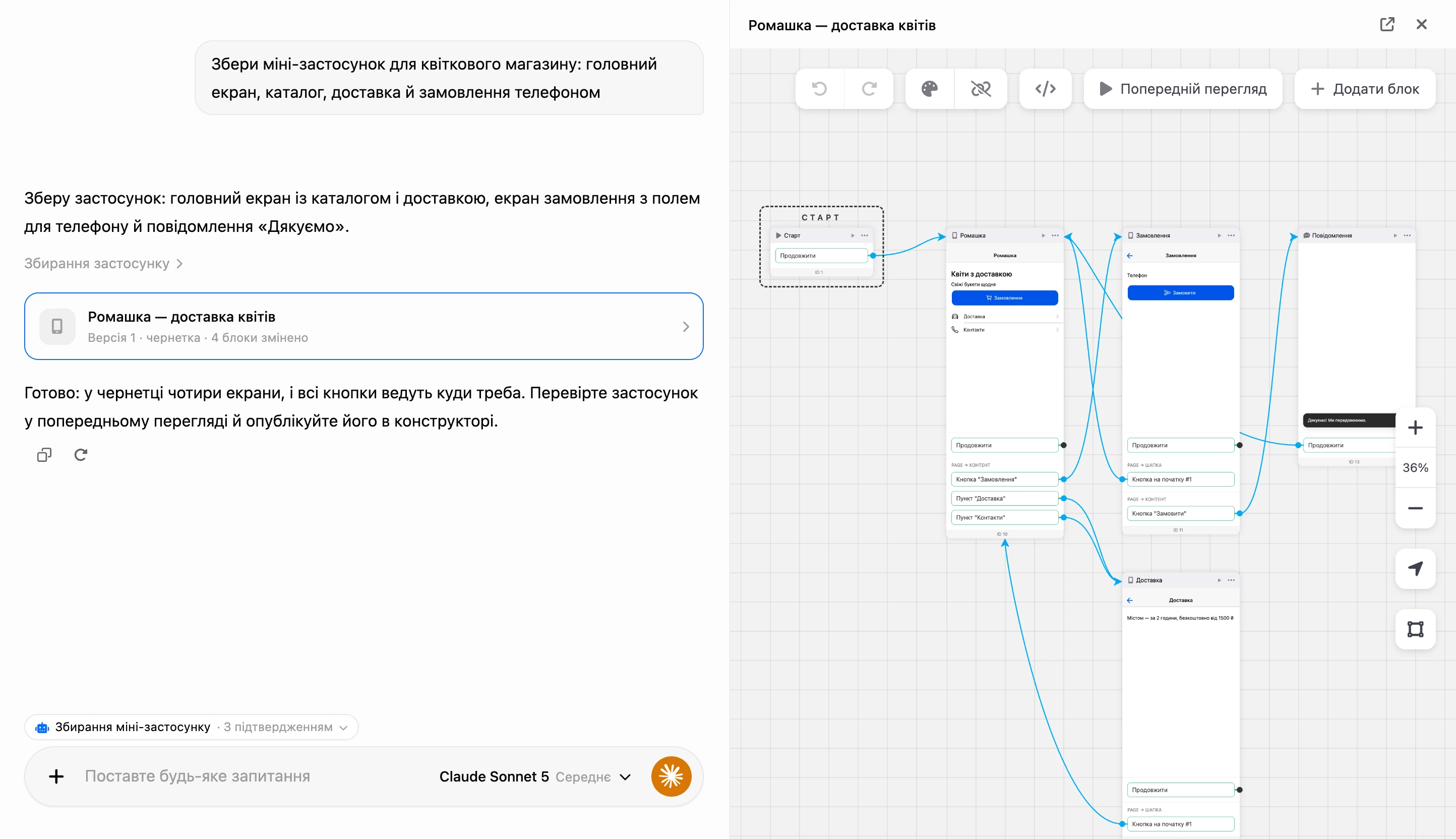Click the 36% zoom level
The width and height of the screenshot is (1456, 839).
(x=1415, y=468)
